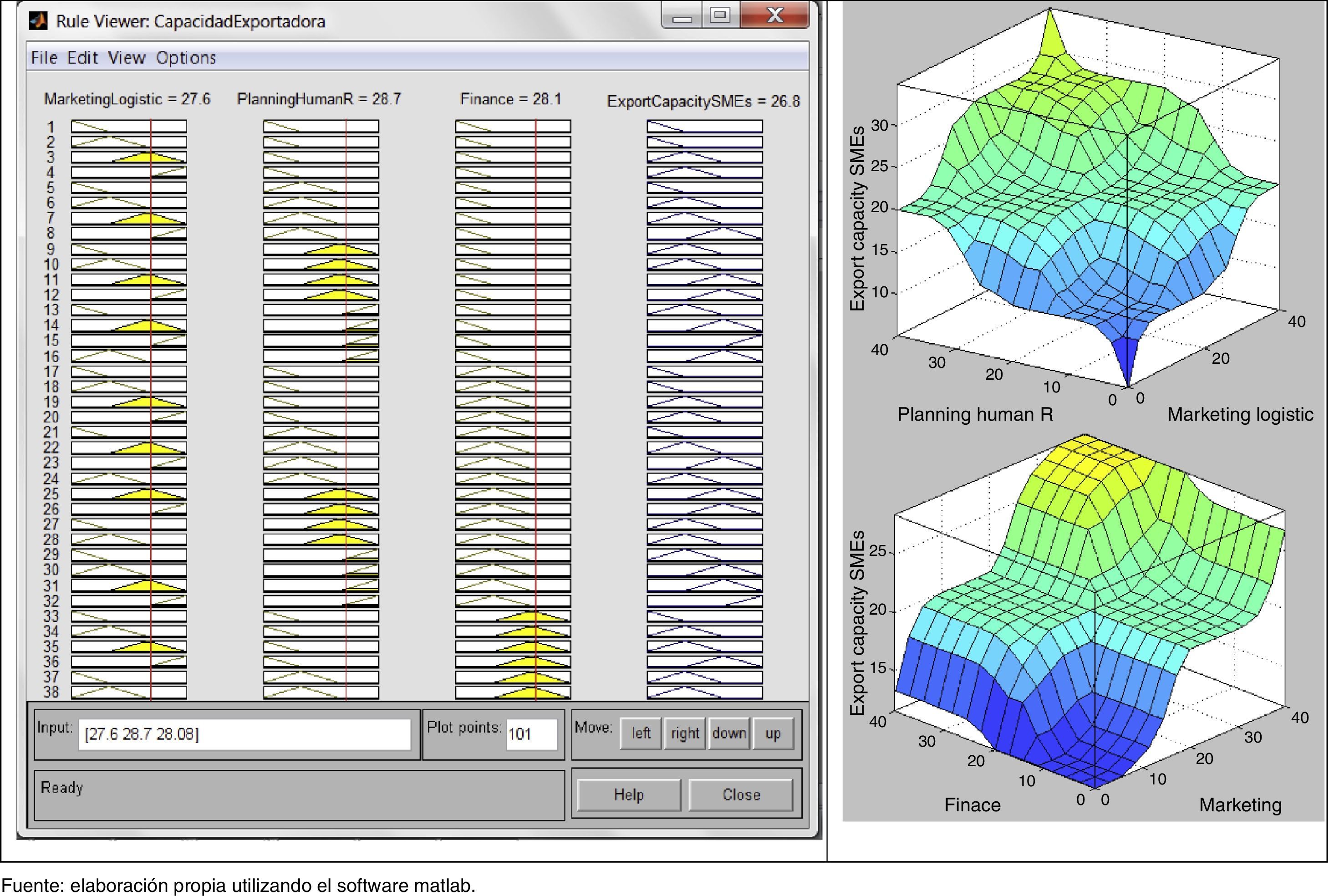Screen dimensions: 1334x896
Task: Click the left move button
Action: (641, 733)
